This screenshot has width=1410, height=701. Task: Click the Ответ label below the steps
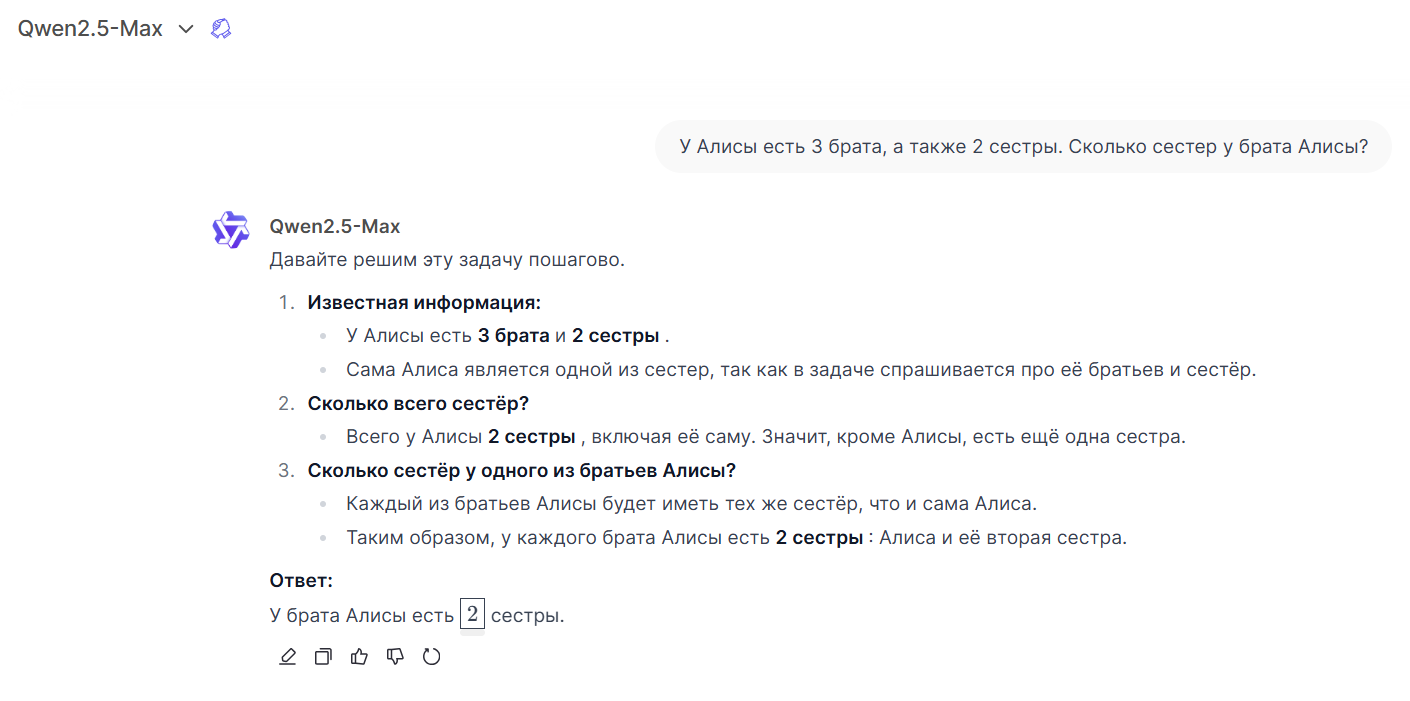pos(295,579)
